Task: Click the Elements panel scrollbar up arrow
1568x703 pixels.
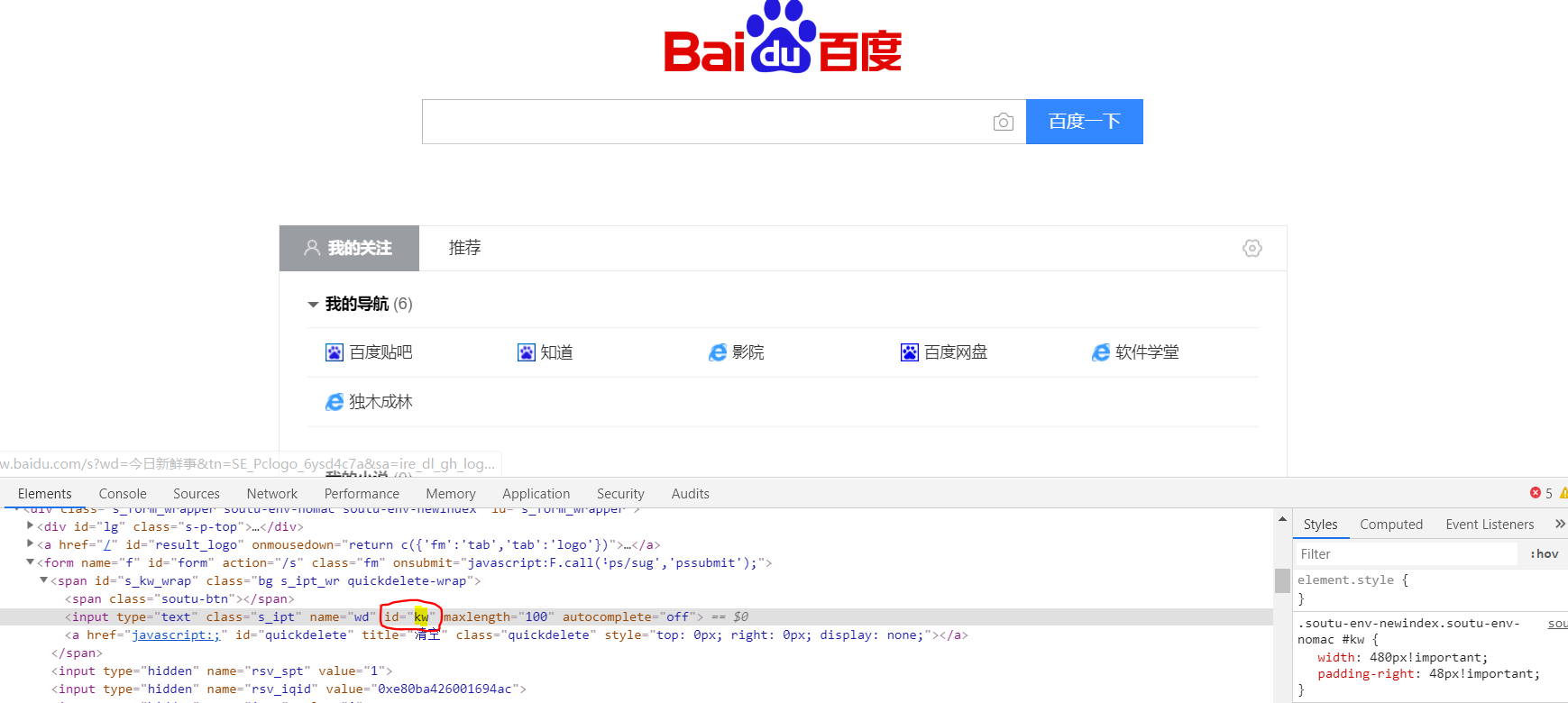Action: pos(1282,519)
